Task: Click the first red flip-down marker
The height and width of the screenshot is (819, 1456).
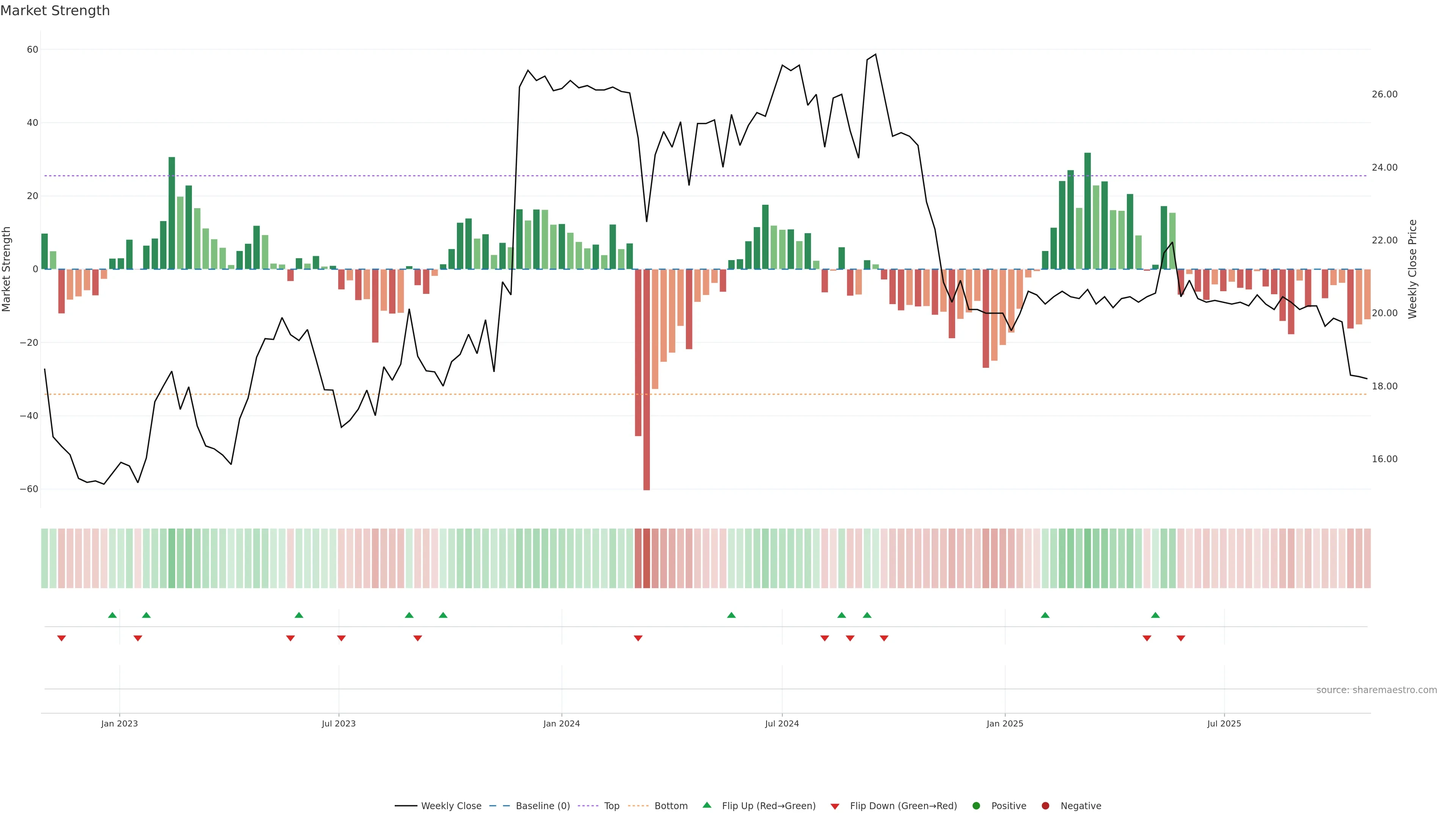Action: pyautogui.click(x=61, y=638)
